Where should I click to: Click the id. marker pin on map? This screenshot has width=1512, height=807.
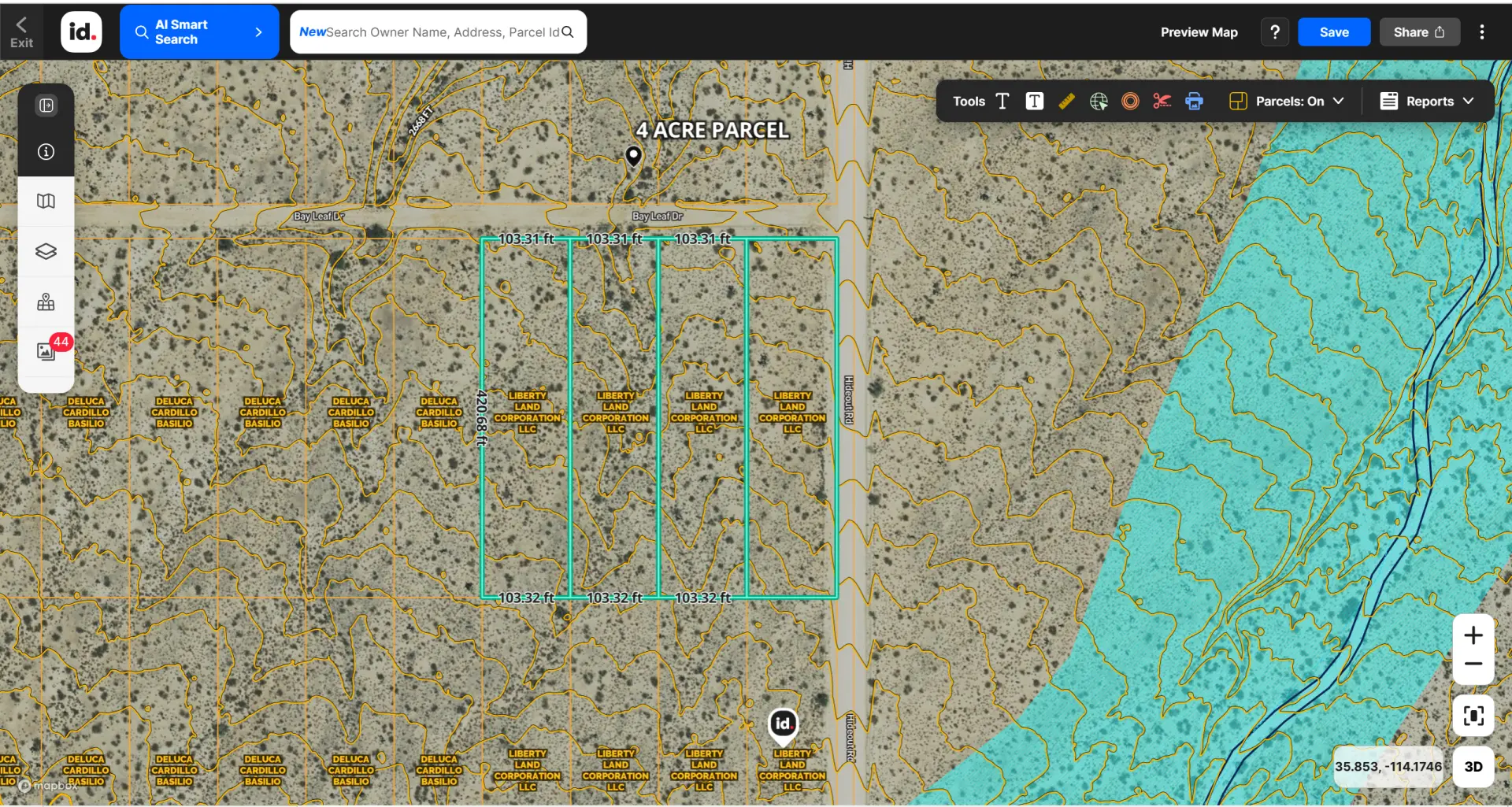tap(783, 727)
